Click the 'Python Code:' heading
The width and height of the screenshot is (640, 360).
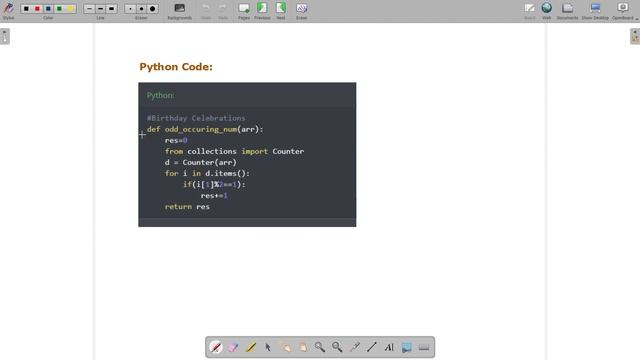point(176,67)
